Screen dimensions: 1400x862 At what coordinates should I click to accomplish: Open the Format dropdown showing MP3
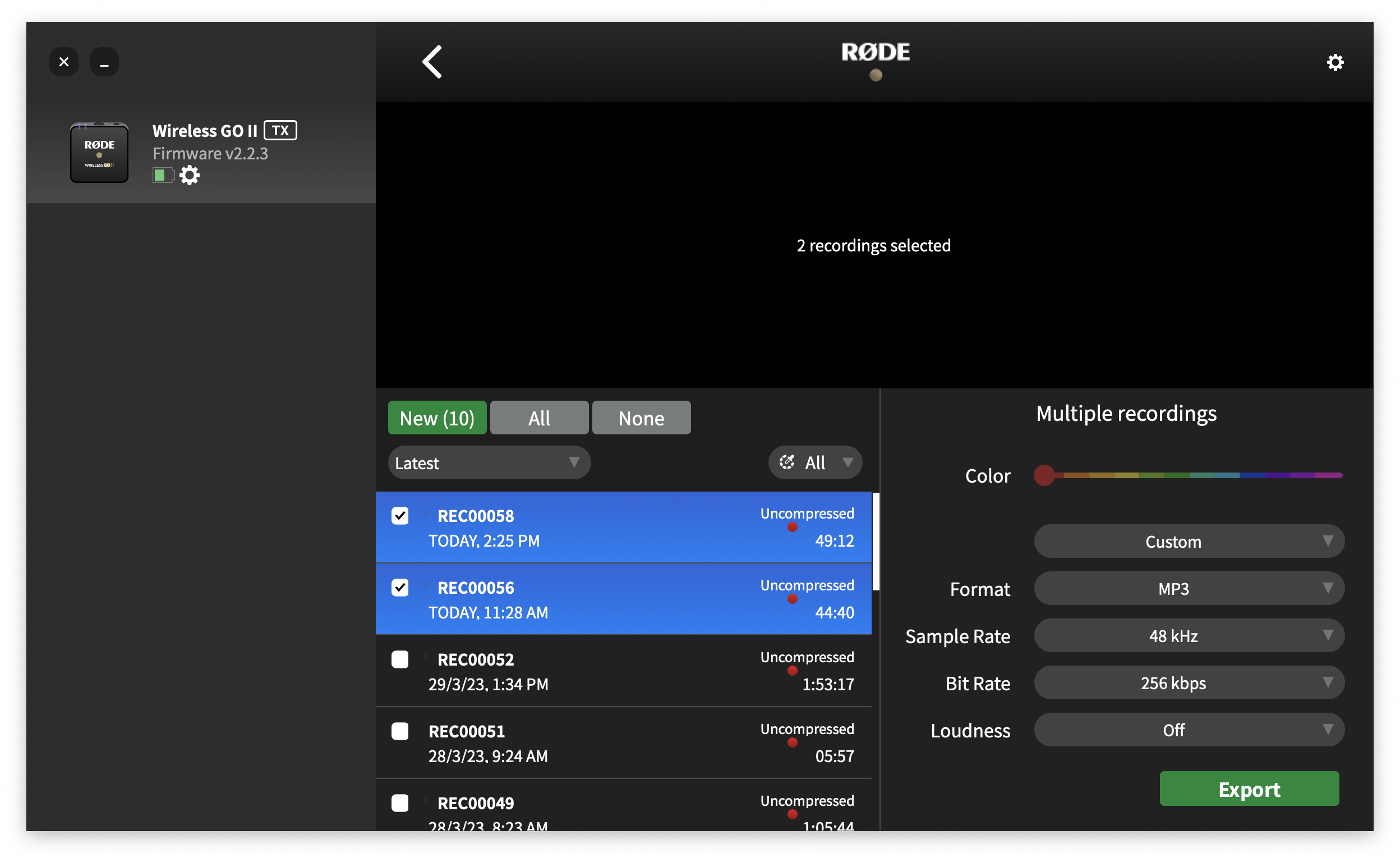(1189, 588)
